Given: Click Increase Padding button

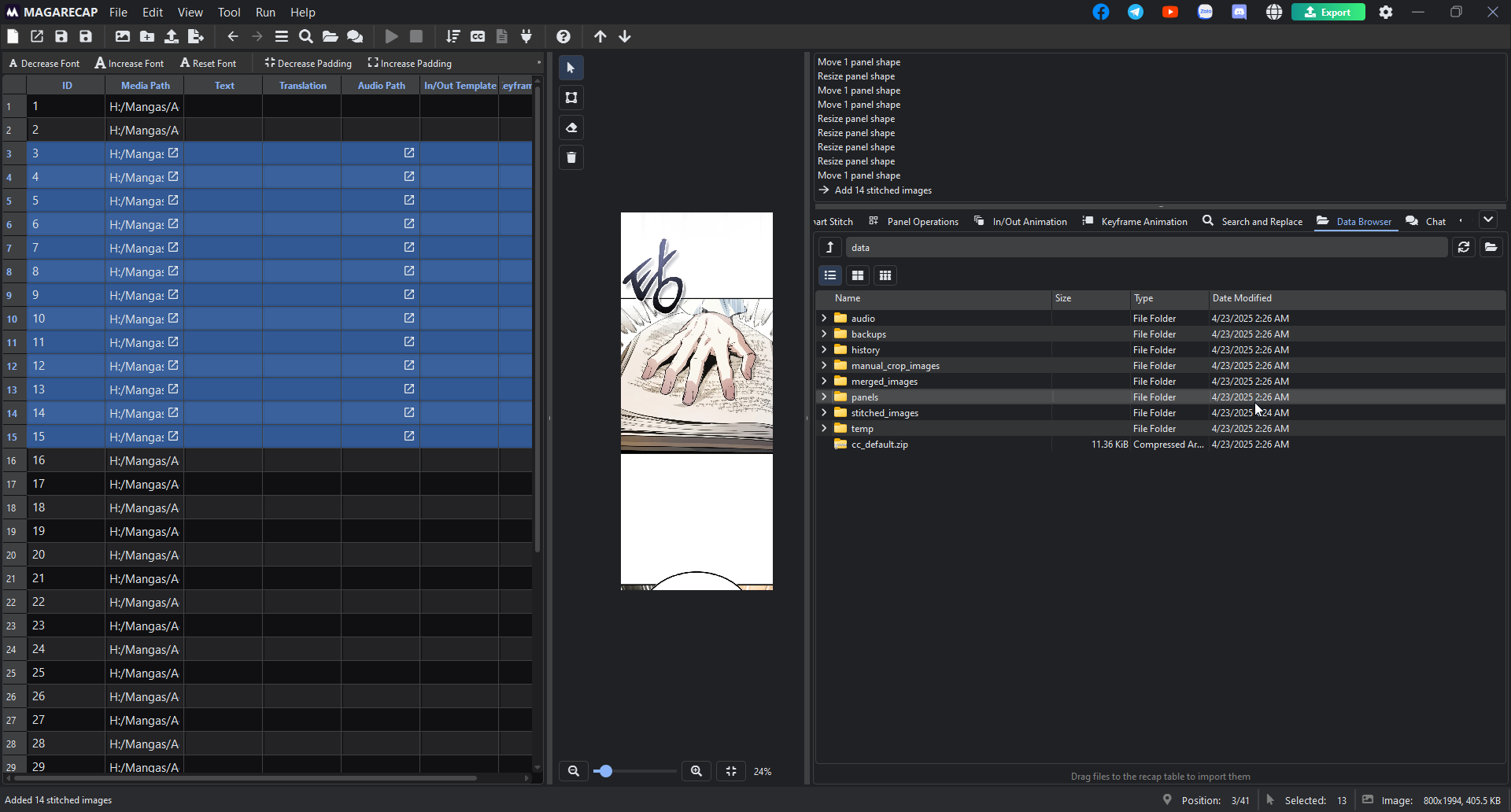Looking at the screenshot, I should coord(410,63).
